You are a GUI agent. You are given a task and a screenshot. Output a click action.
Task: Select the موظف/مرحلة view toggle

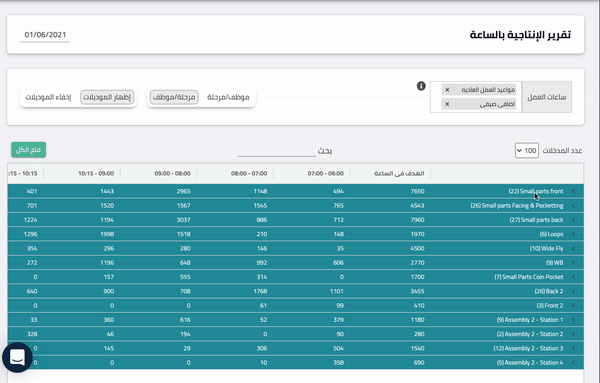228,97
